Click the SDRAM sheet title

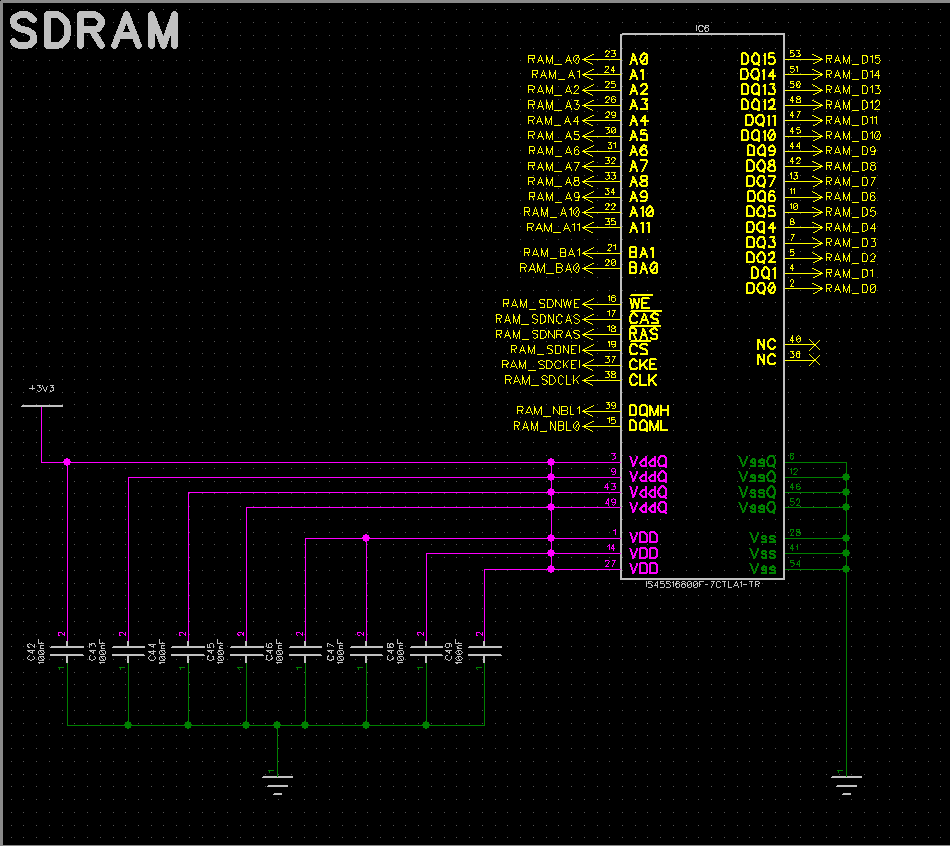pyautogui.click(x=95, y=30)
